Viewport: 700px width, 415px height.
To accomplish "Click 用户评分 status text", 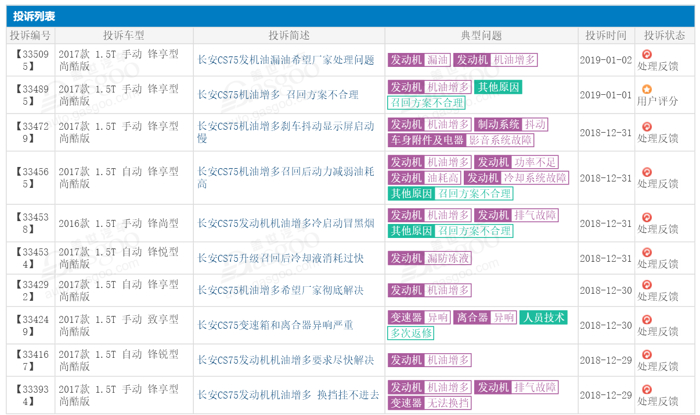I will [x=658, y=101].
